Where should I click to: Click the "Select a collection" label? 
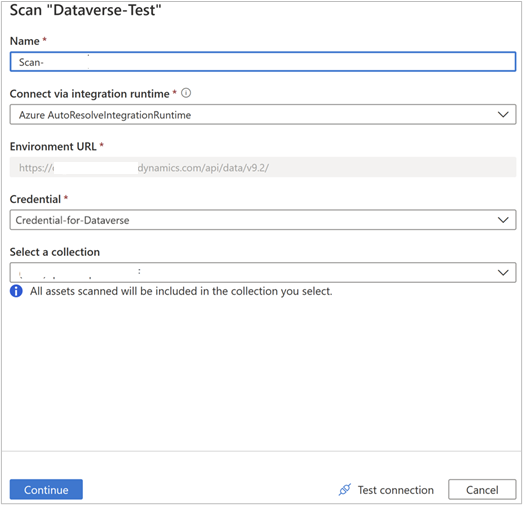pos(55,252)
